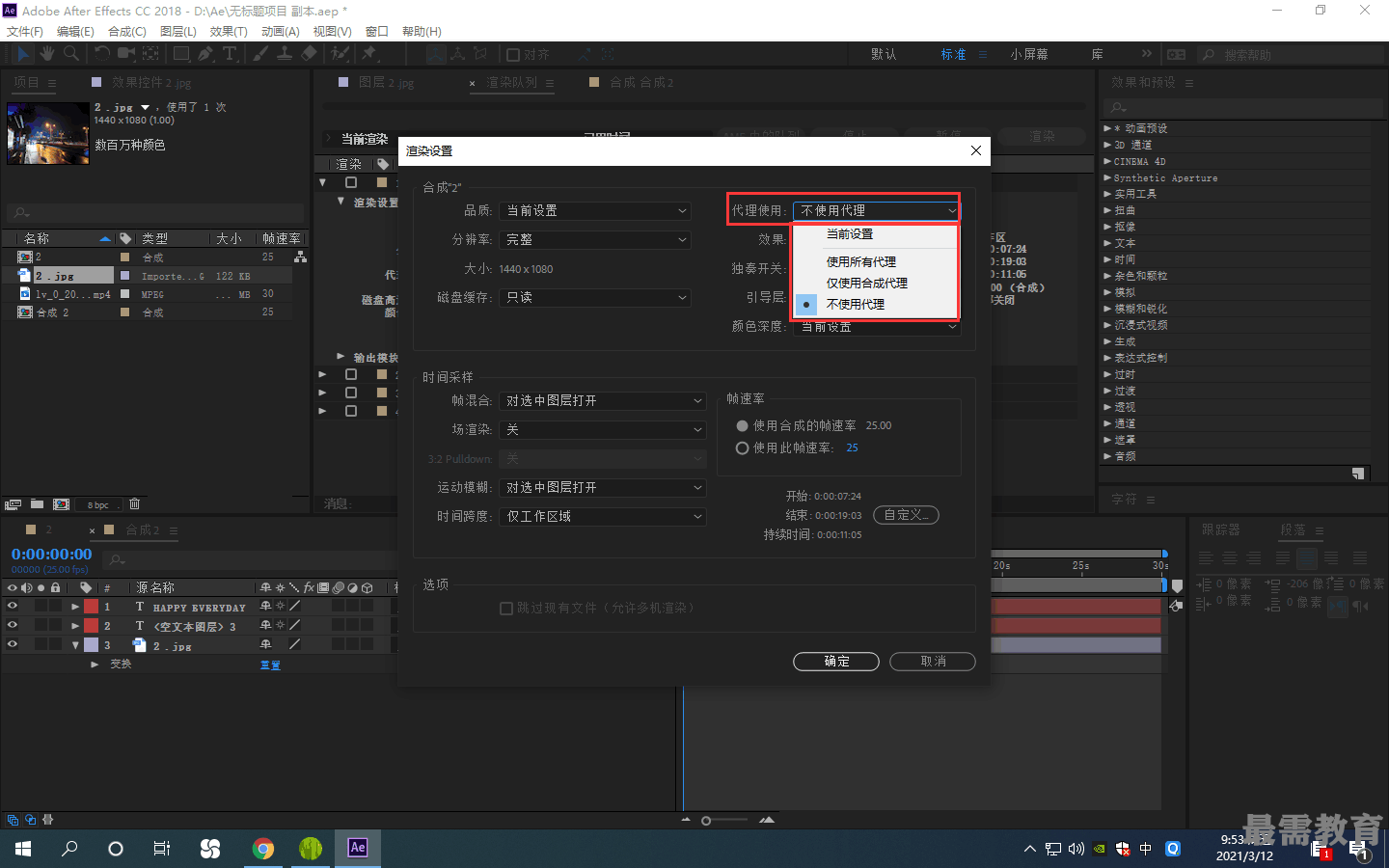Open Windows taskbar search
1389x868 pixels.
click(69, 848)
